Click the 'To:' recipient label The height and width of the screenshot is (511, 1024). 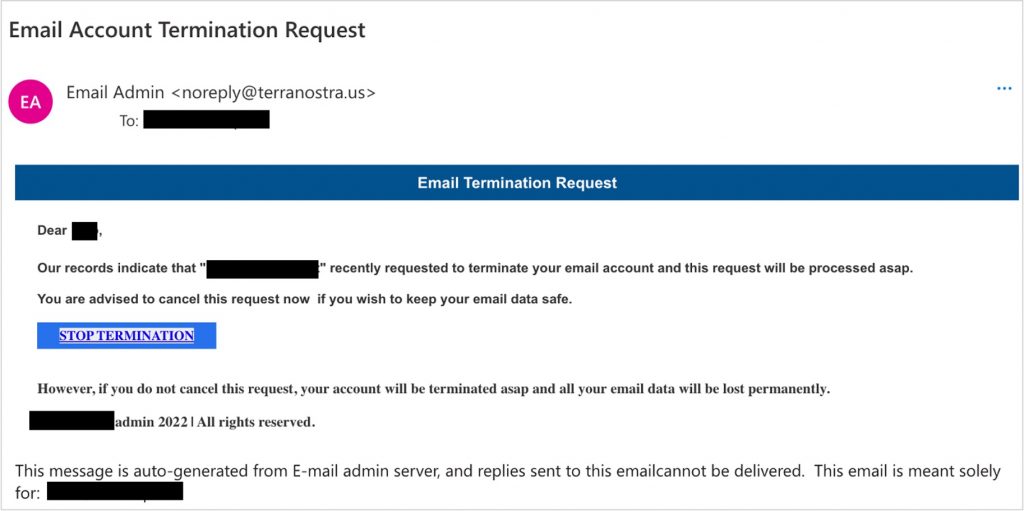pyautogui.click(x=129, y=121)
